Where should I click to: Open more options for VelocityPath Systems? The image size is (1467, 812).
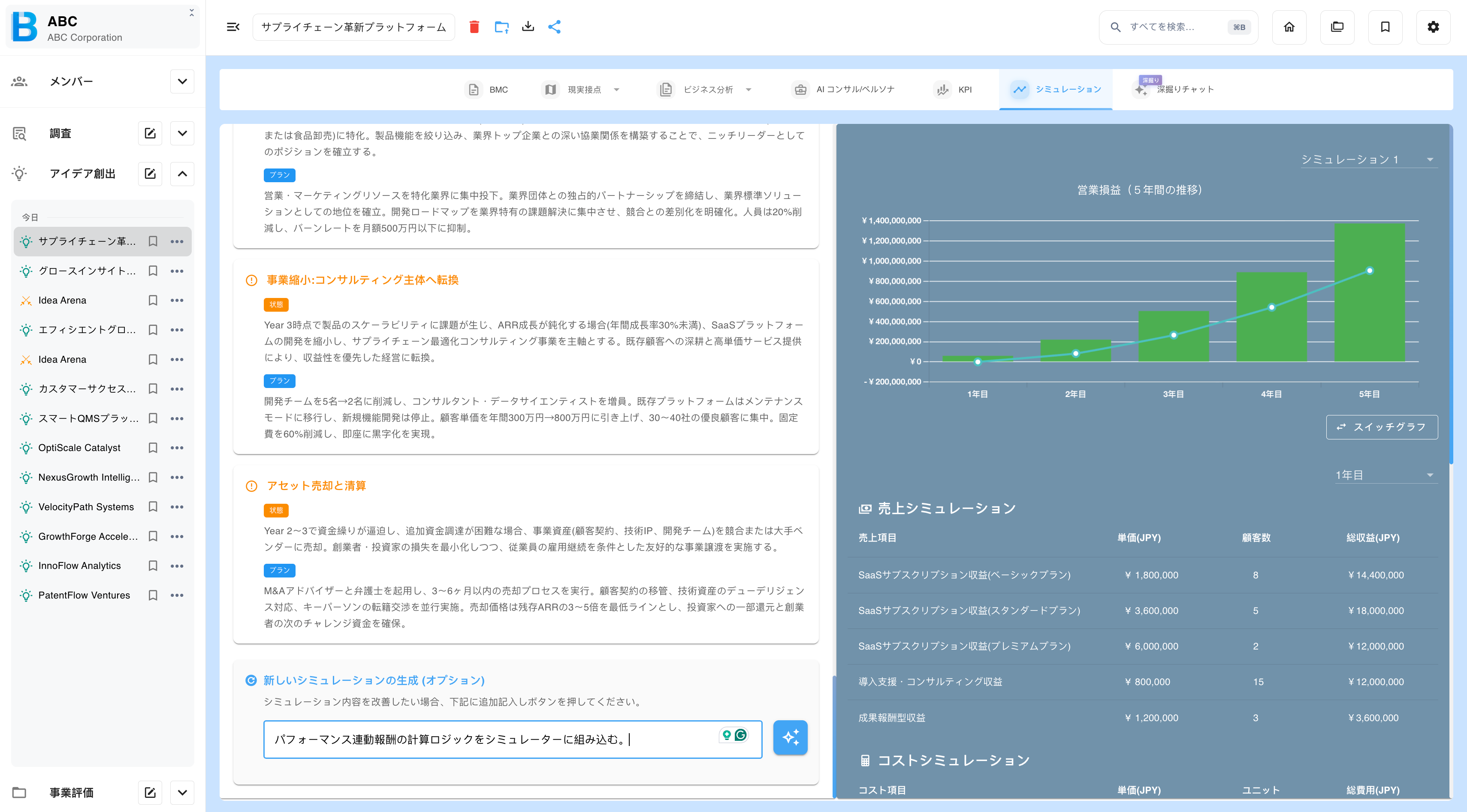(x=177, y=507)
